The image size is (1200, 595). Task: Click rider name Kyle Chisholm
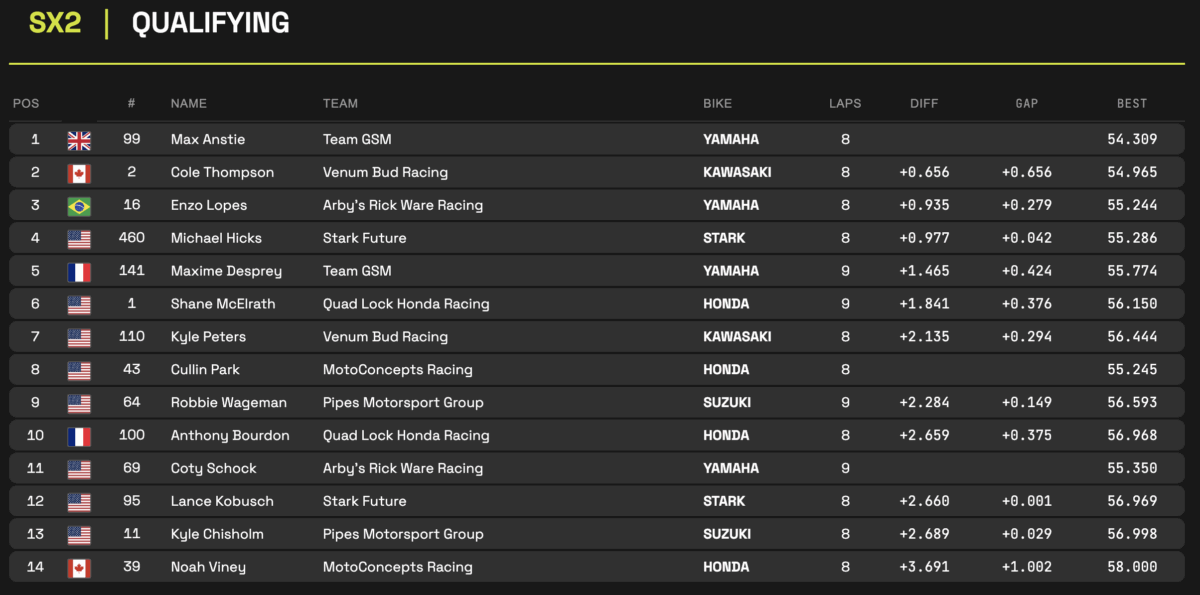[x=217, y=534]
